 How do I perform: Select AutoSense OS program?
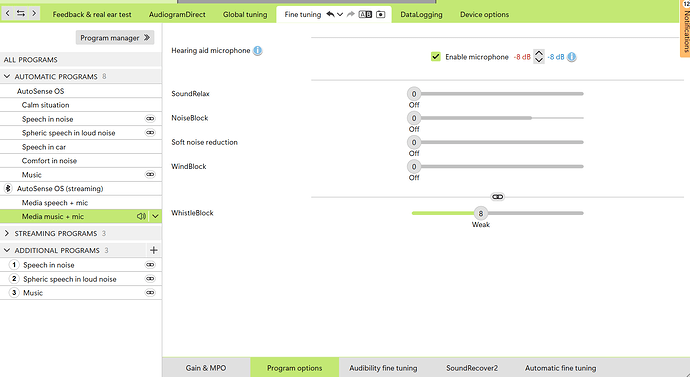coord(81,91)
